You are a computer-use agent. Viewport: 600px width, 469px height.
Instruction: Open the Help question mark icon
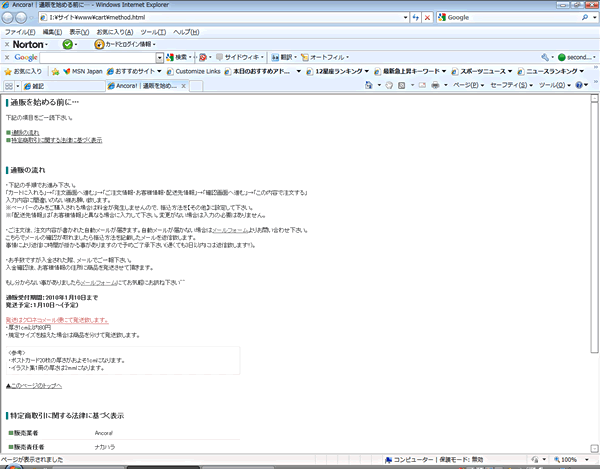coord(579,85)
